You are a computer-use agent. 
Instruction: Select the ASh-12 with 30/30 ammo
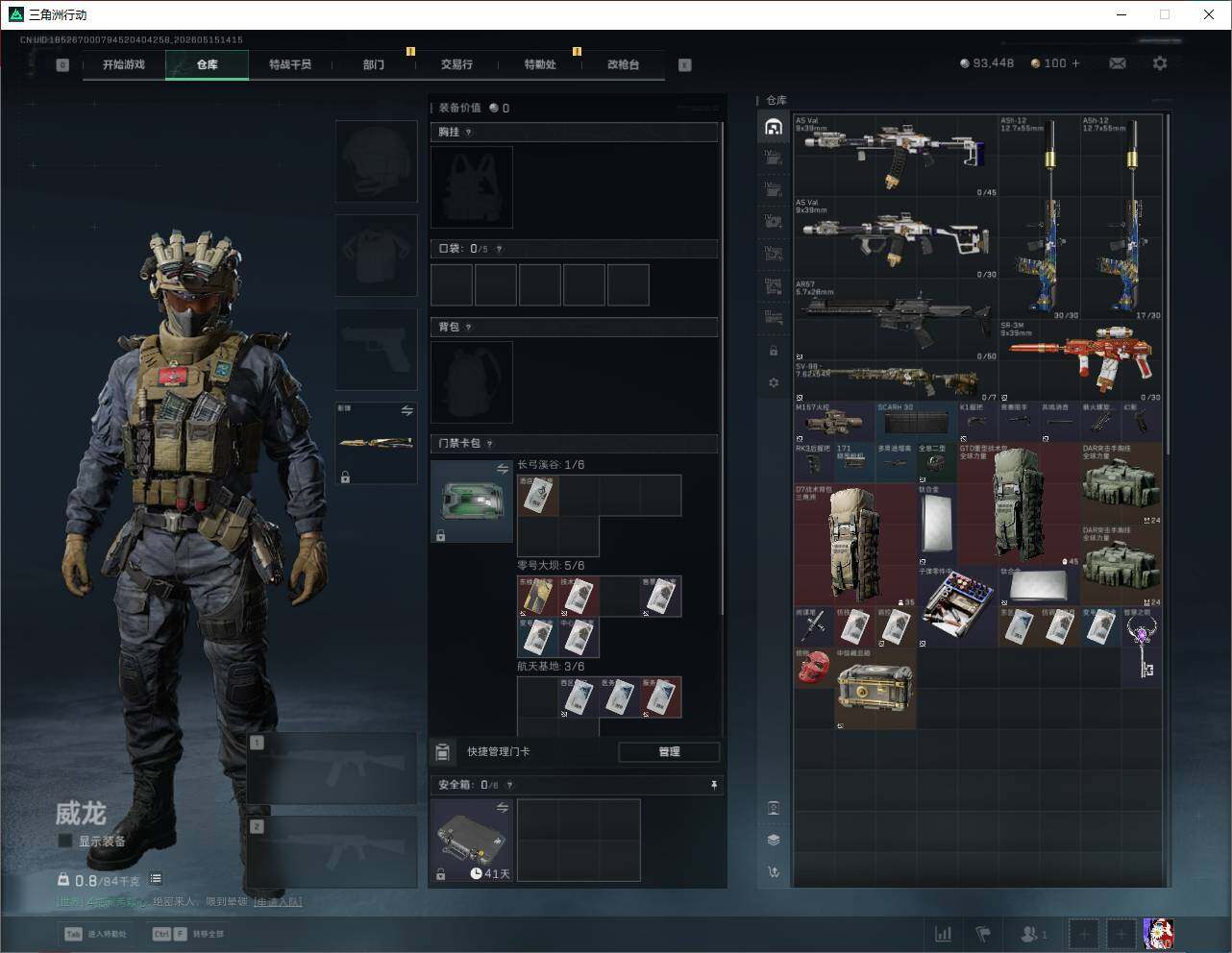(x=1040, y=218)
